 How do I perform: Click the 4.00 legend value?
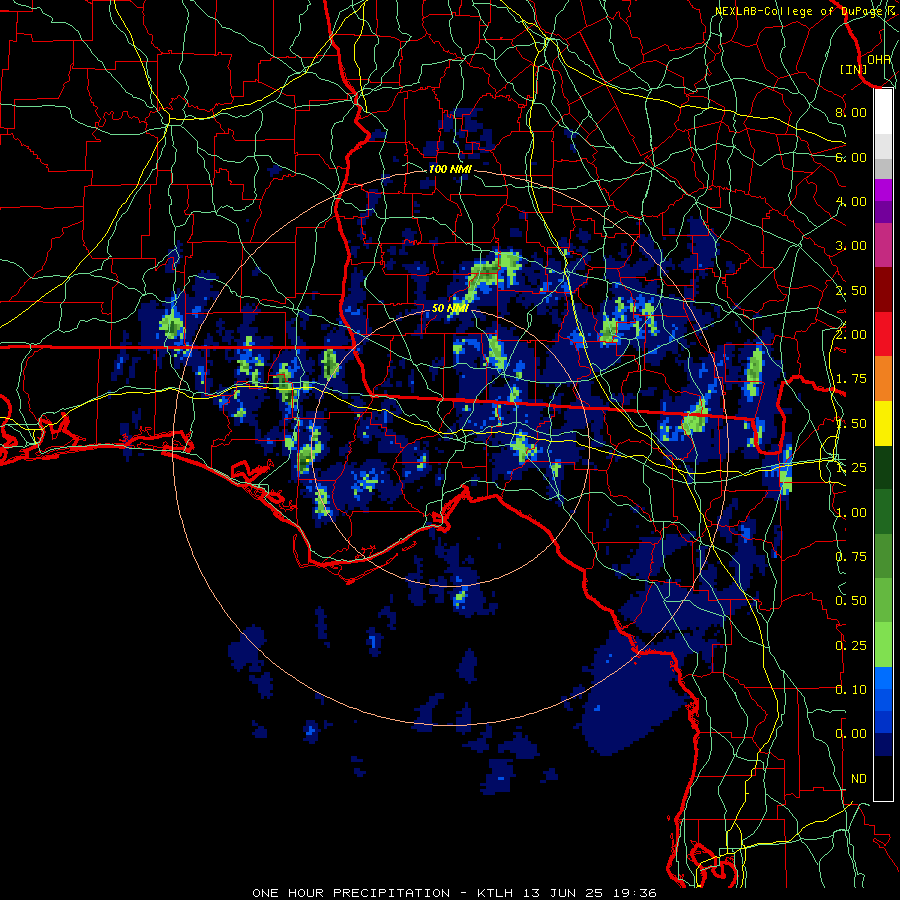click(x=851, y=201)
